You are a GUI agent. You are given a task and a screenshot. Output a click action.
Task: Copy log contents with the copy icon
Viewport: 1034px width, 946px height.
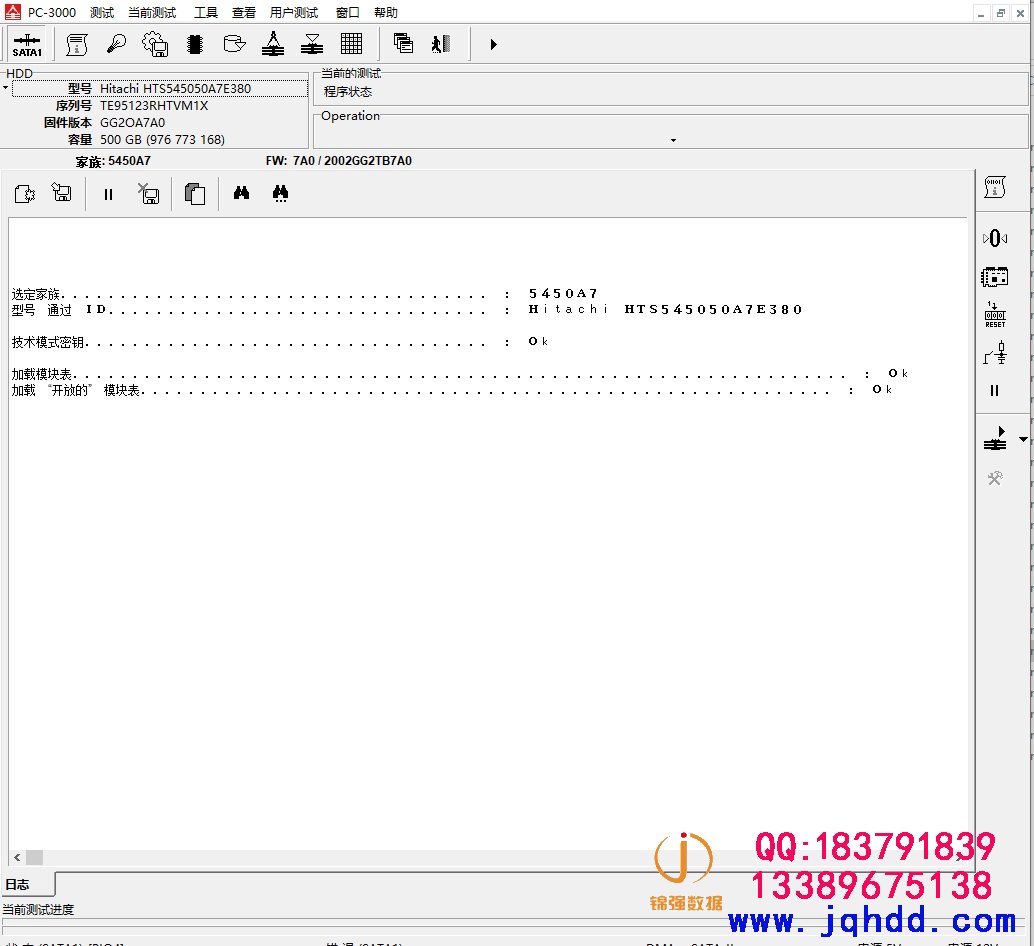195,194
